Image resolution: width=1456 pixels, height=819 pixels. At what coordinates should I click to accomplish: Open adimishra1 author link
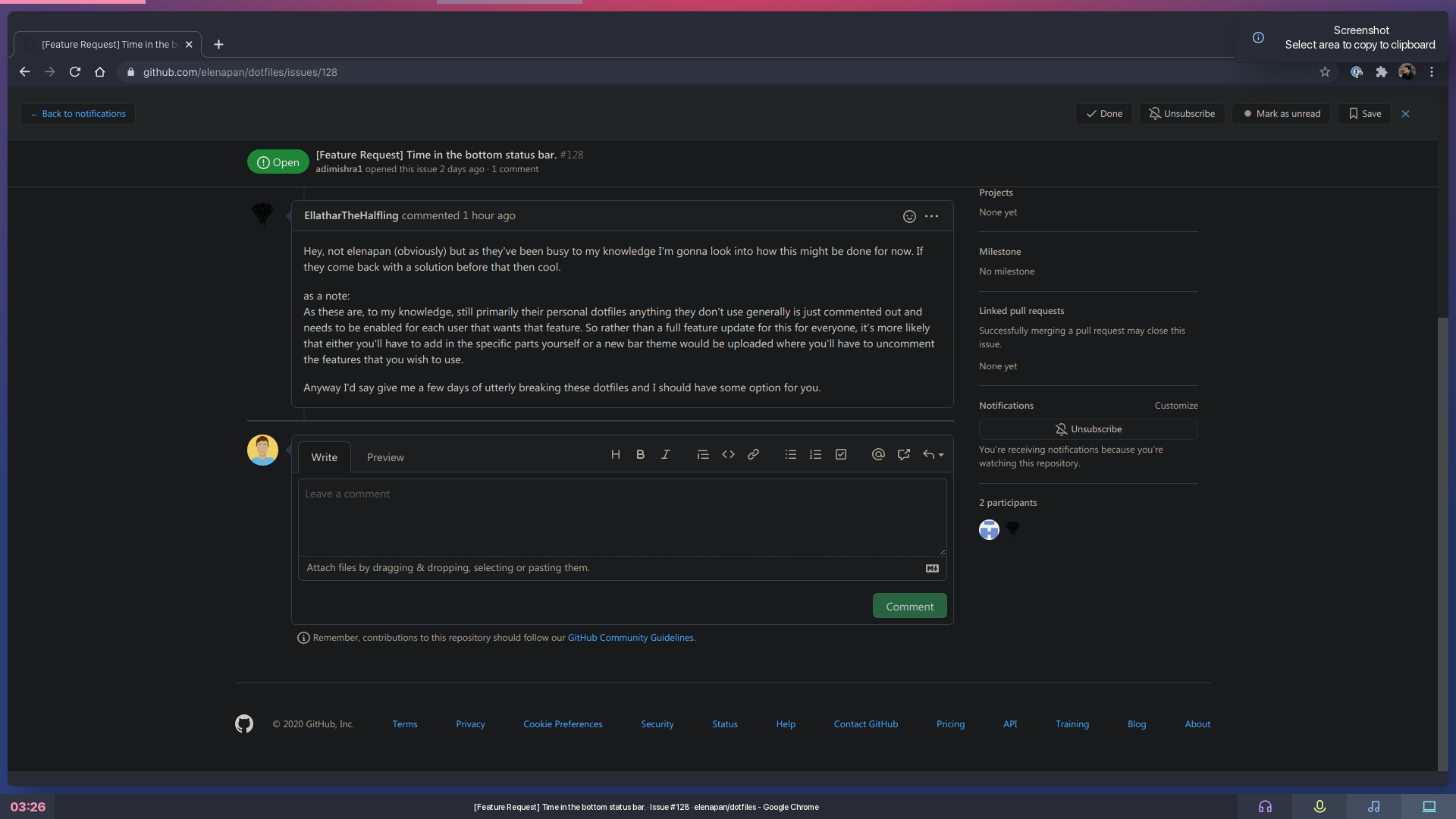coord(339,169)
